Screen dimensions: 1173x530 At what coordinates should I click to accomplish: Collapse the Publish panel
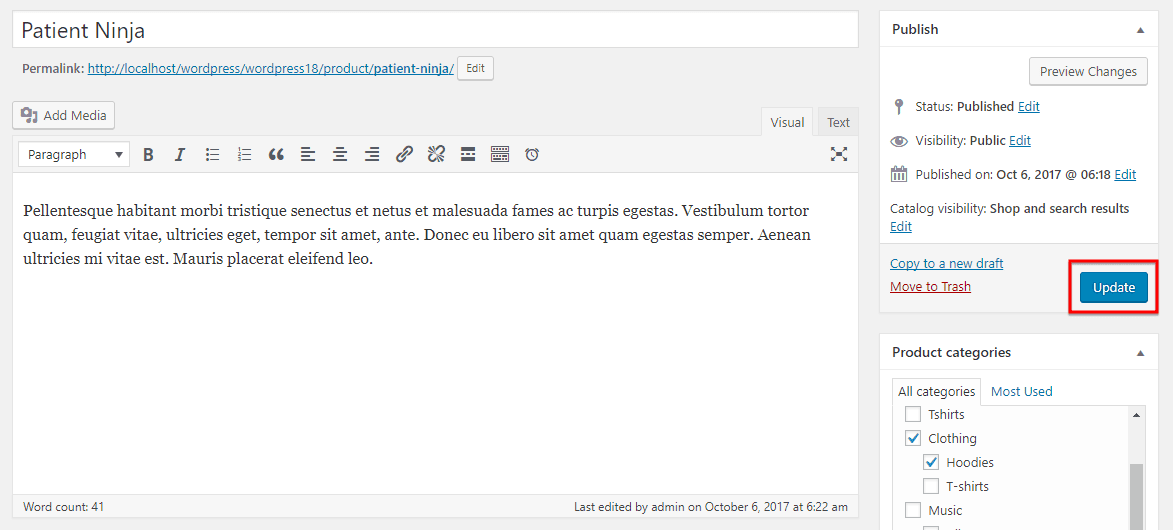coord(1140,30)
